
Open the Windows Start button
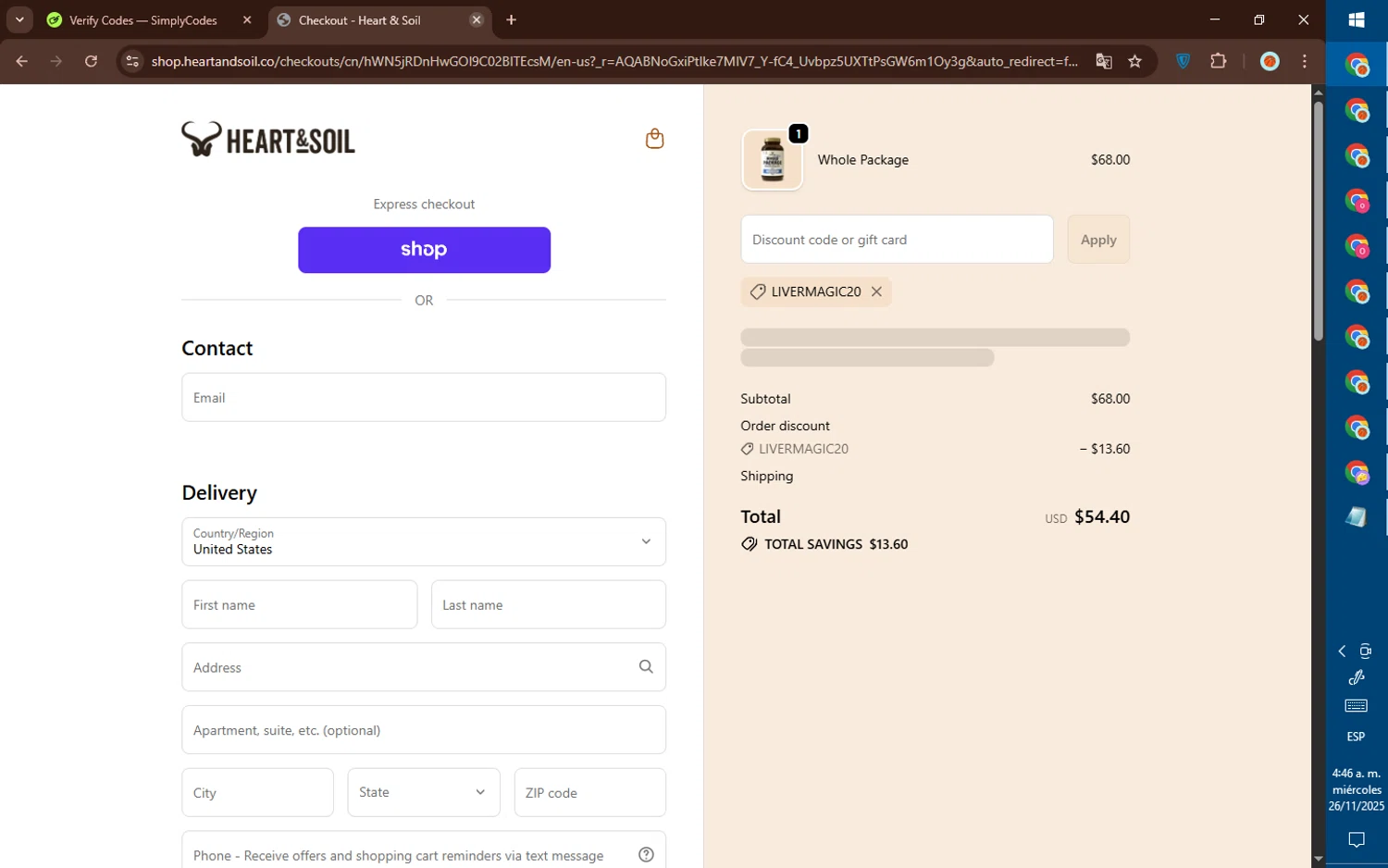tap(1357, 19)
